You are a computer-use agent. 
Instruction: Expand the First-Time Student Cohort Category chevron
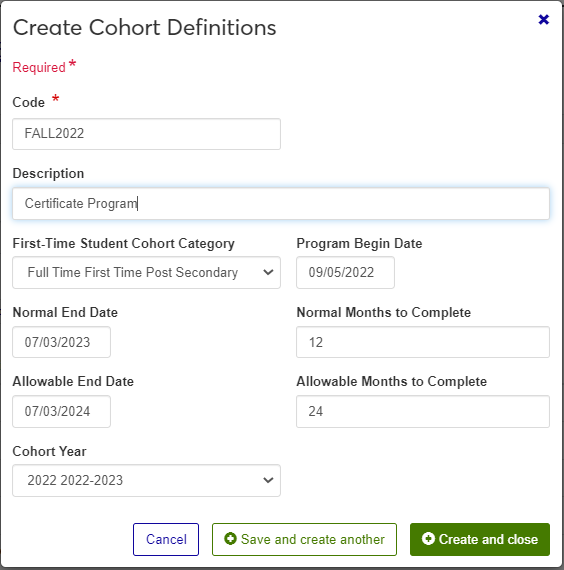pyautogui.click(x=268, y=272)
